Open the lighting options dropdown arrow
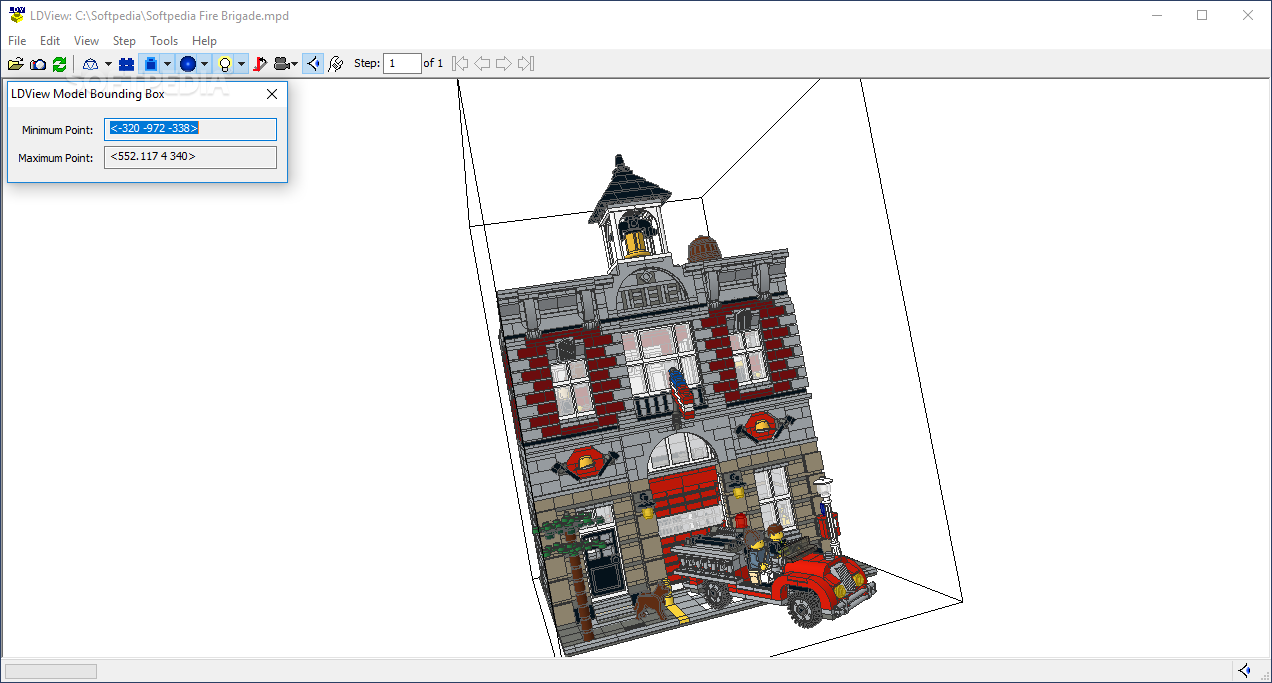The height and width of the screenshot is (683, 1272). coord(241,64)
